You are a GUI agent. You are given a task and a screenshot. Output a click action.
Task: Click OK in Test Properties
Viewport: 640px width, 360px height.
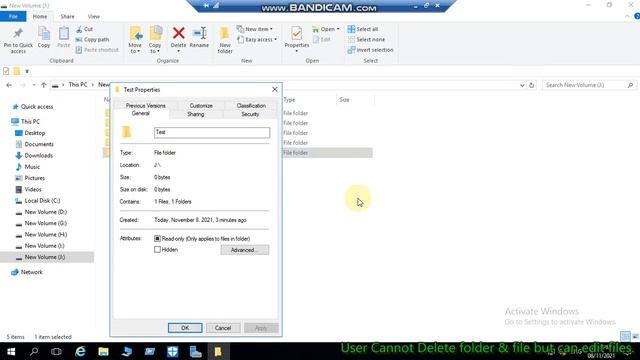(185, 328)
